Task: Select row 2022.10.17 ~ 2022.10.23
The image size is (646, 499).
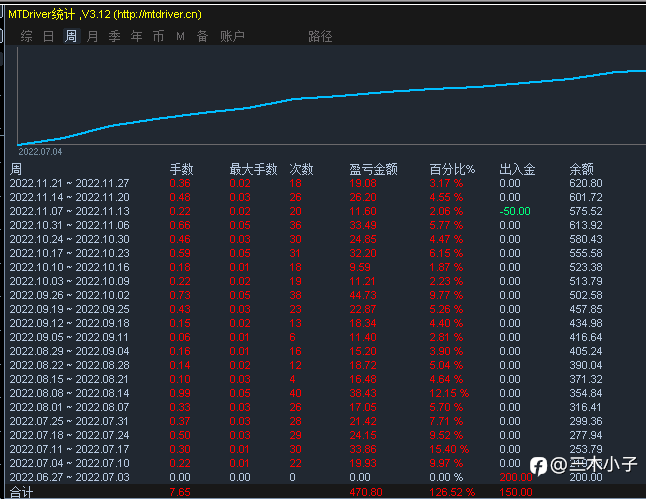Action: point(306,253)
